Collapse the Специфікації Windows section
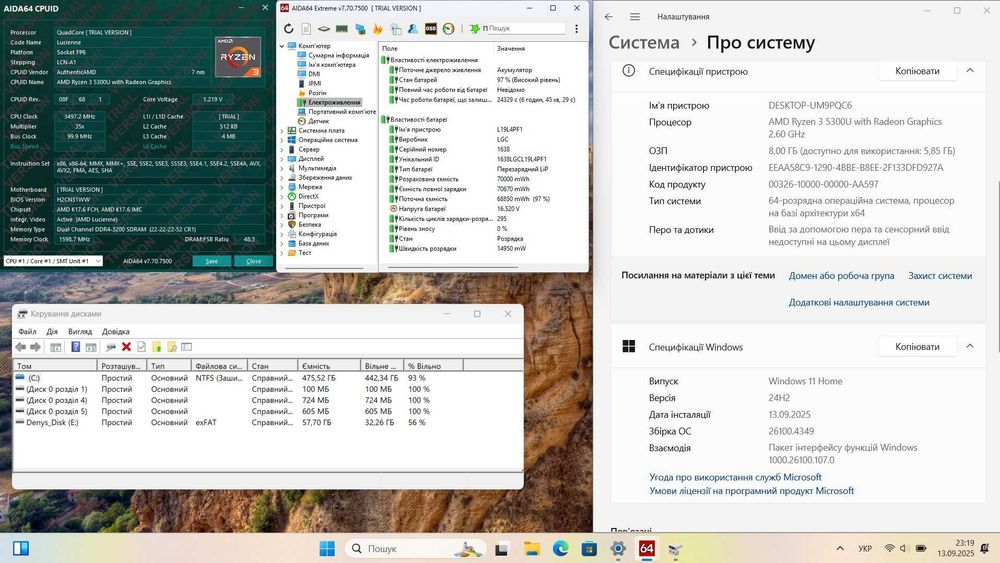The image size is (1000, 563). [970, 347]
